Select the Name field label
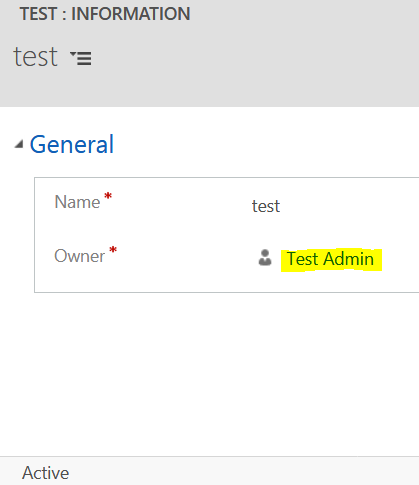This screenshot has width=419, height=485. [x=77, y=202]
